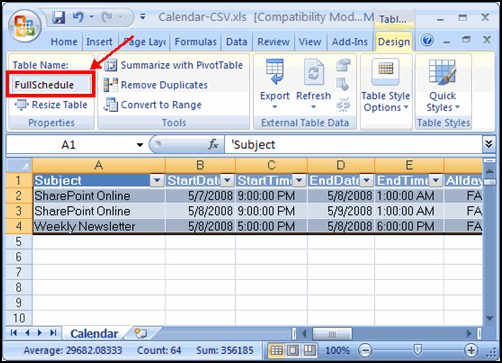Image resolution: width=502 pixels, height=363 pixels.
Task: Switch to Page Break Preview in status bar
Action: [309, 350]
